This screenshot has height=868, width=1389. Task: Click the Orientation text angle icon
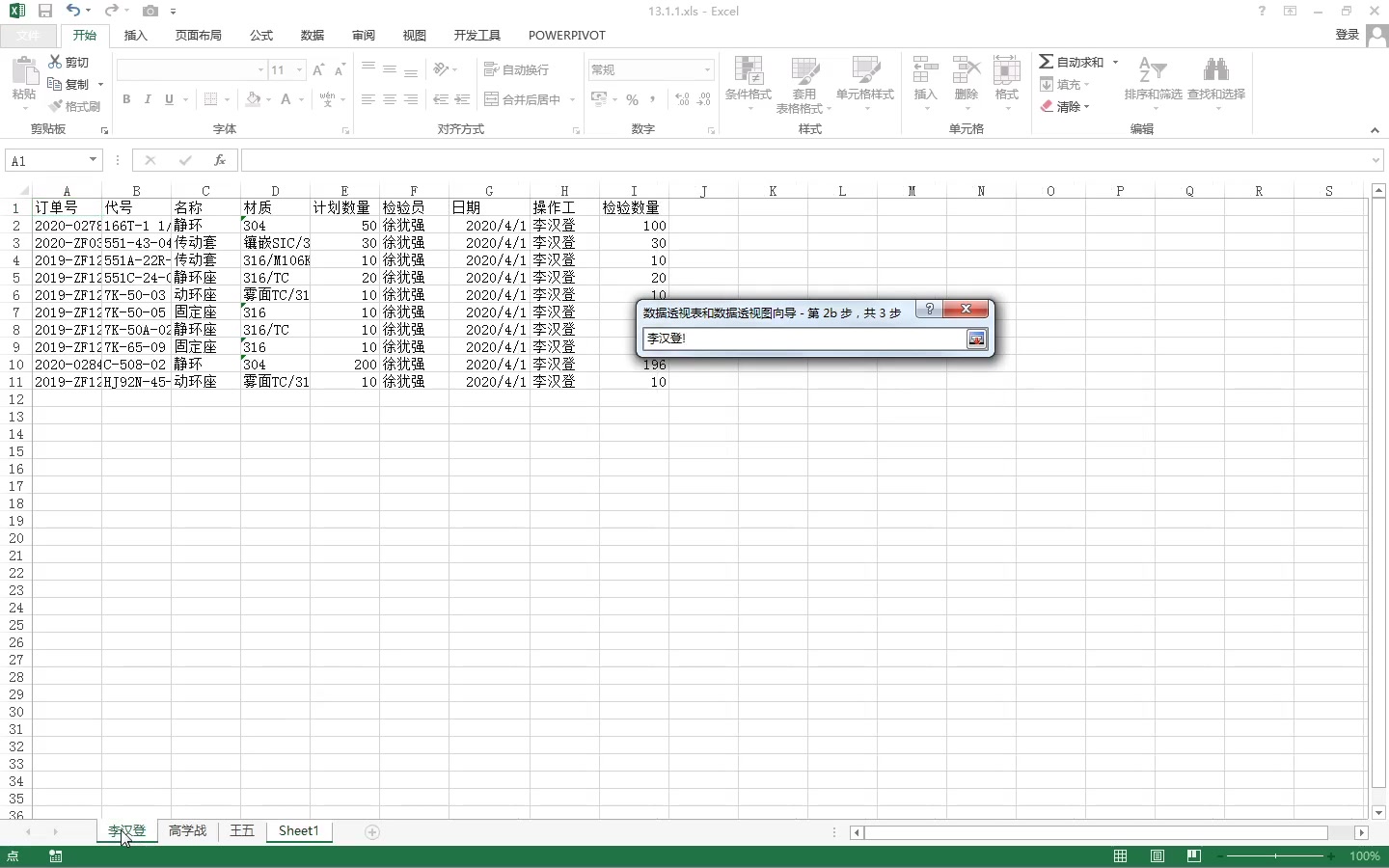[442, 69]
